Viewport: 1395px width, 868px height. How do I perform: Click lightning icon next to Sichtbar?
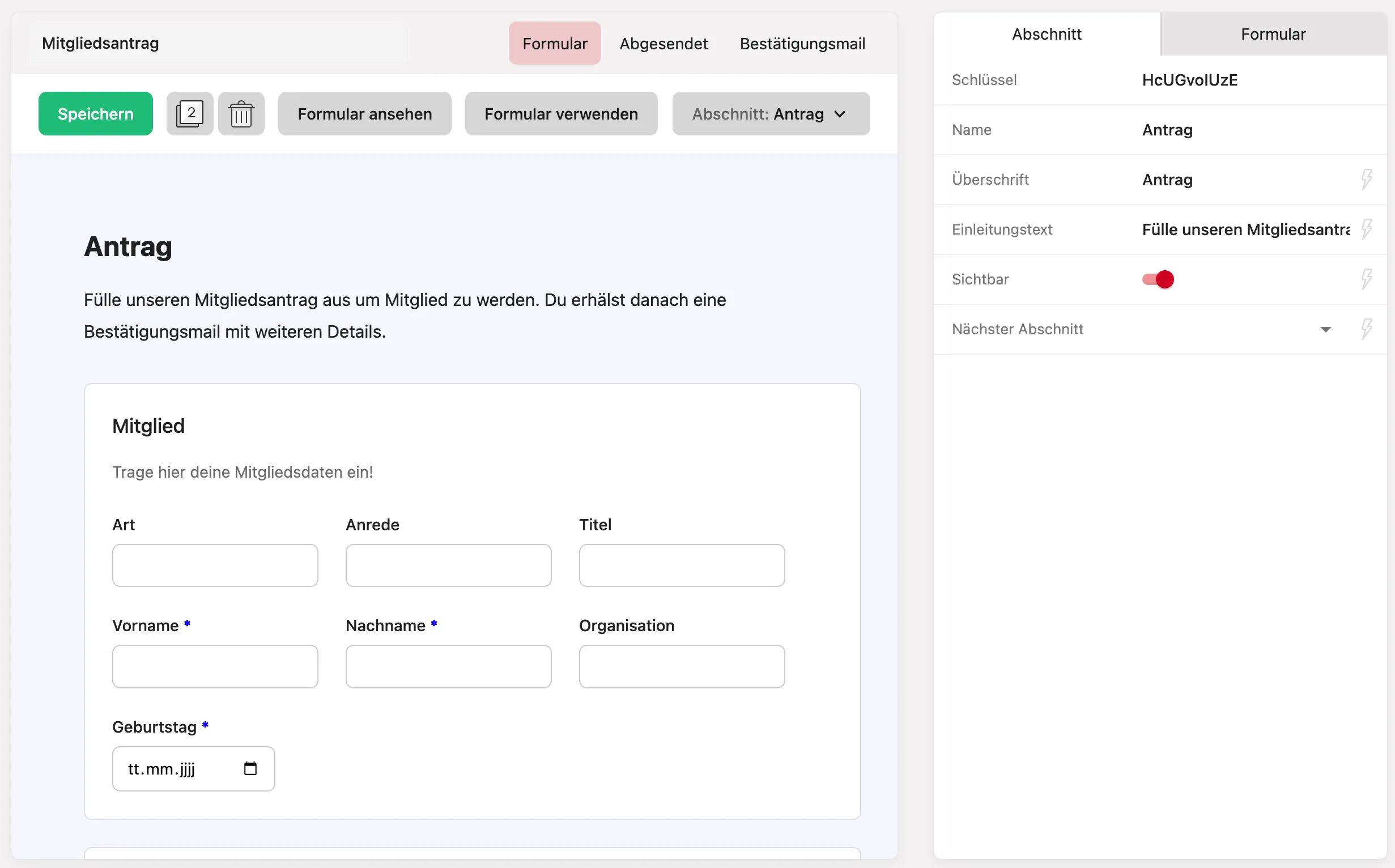(1366, 279)
